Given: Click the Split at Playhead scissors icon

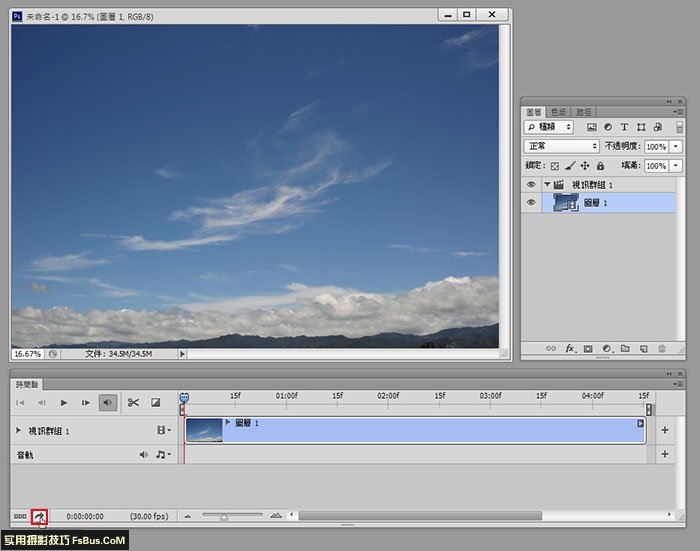Looking at the screenshot, I should 133,402.
